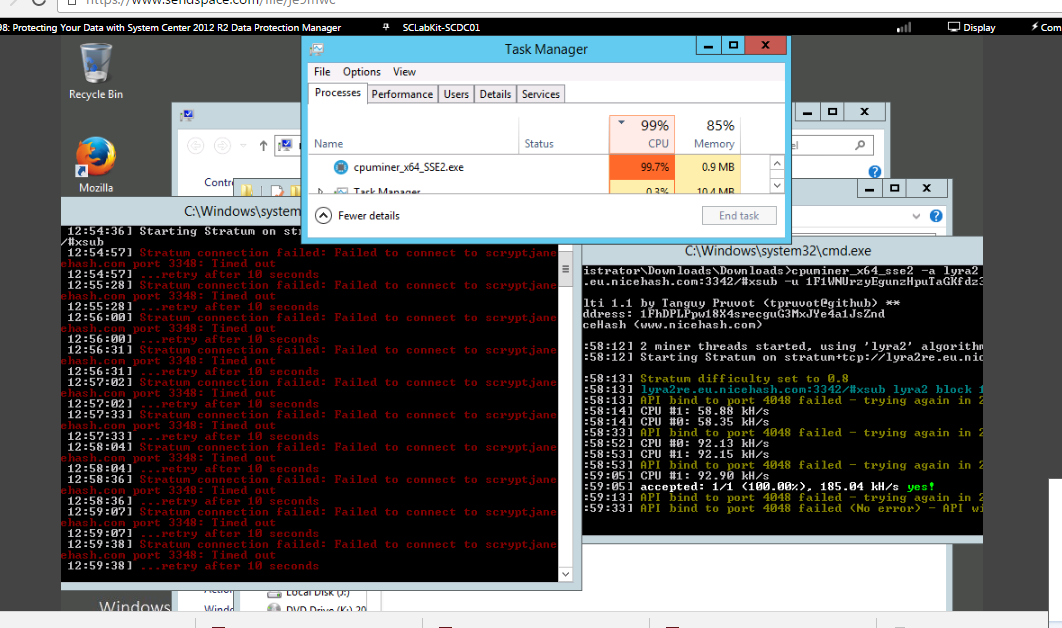Click the Control Panel address bar icon
Image resolution: width=1062 pixels, height=628 pixels.
click(286, 145)
